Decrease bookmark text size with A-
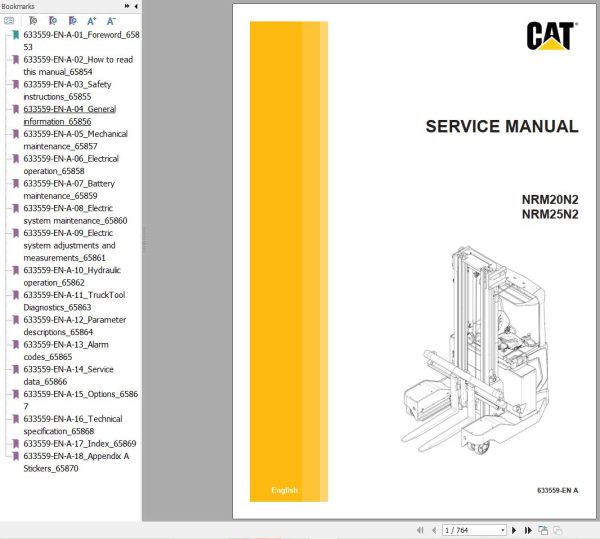 click(x=111, y=21)
